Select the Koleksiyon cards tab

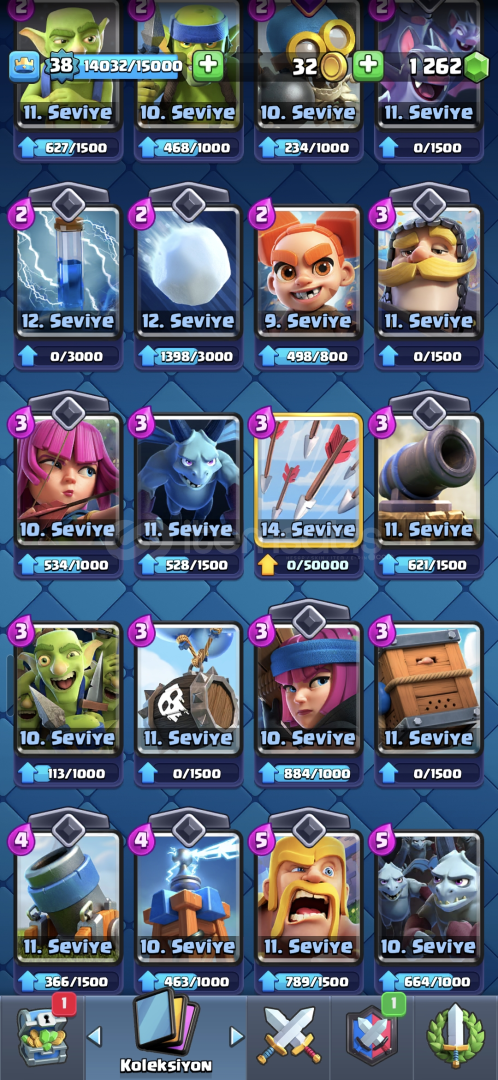click(x=166, y=1032)
